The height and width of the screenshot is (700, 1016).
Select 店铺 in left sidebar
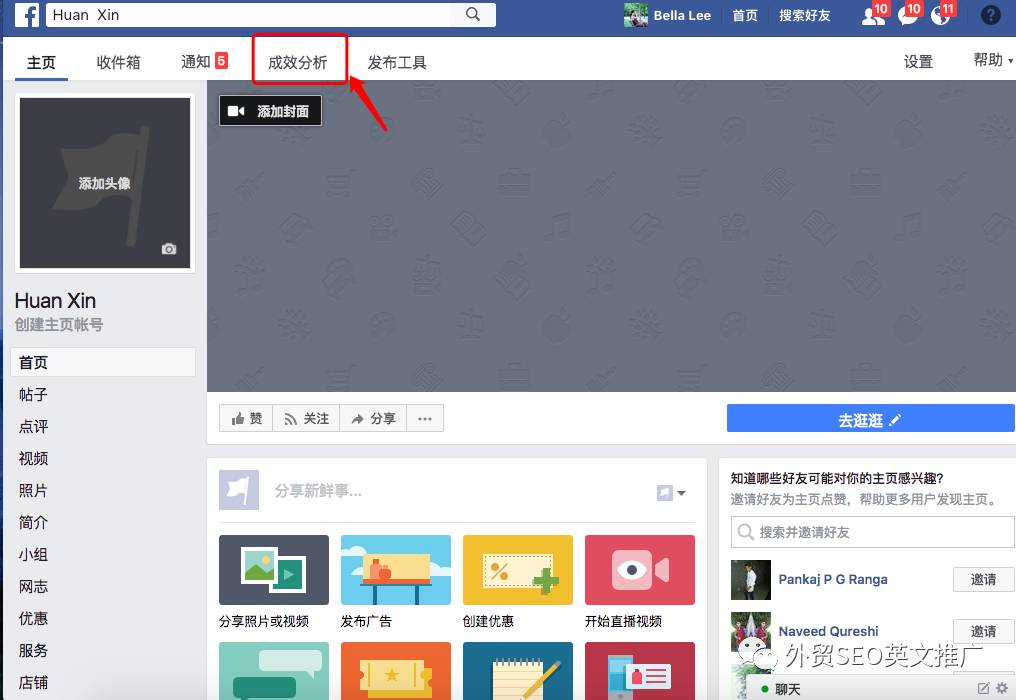pos(33,682)
